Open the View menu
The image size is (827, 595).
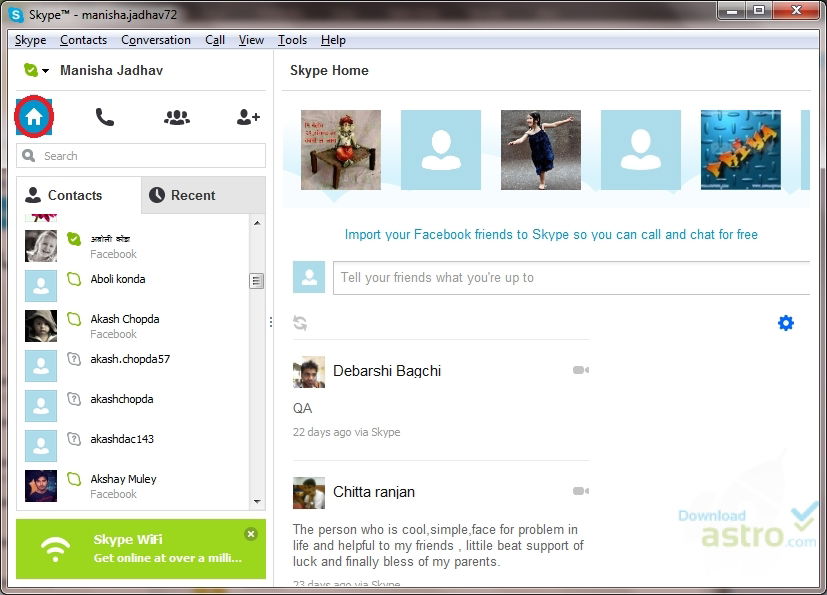251,40
